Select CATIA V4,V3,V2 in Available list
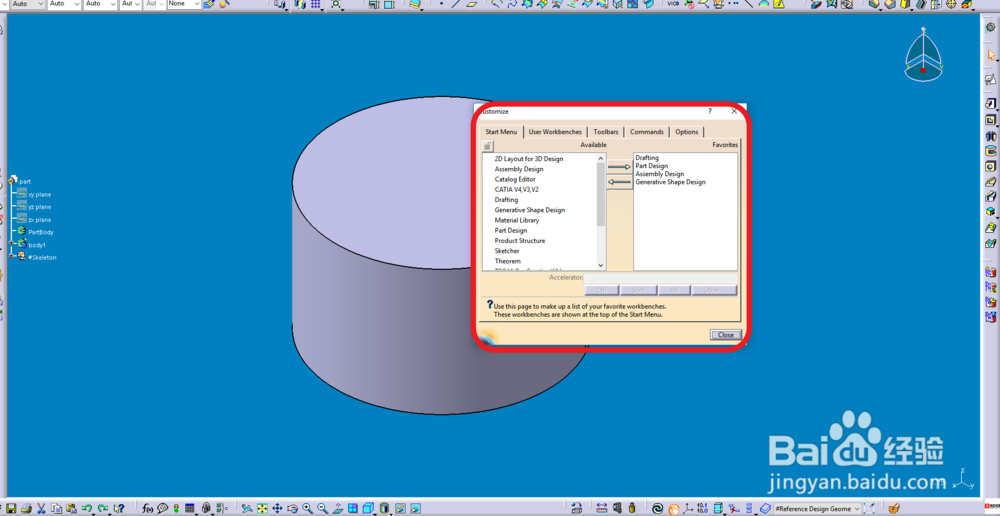This screenshot has height=516, width=1000. pos(517,189)
